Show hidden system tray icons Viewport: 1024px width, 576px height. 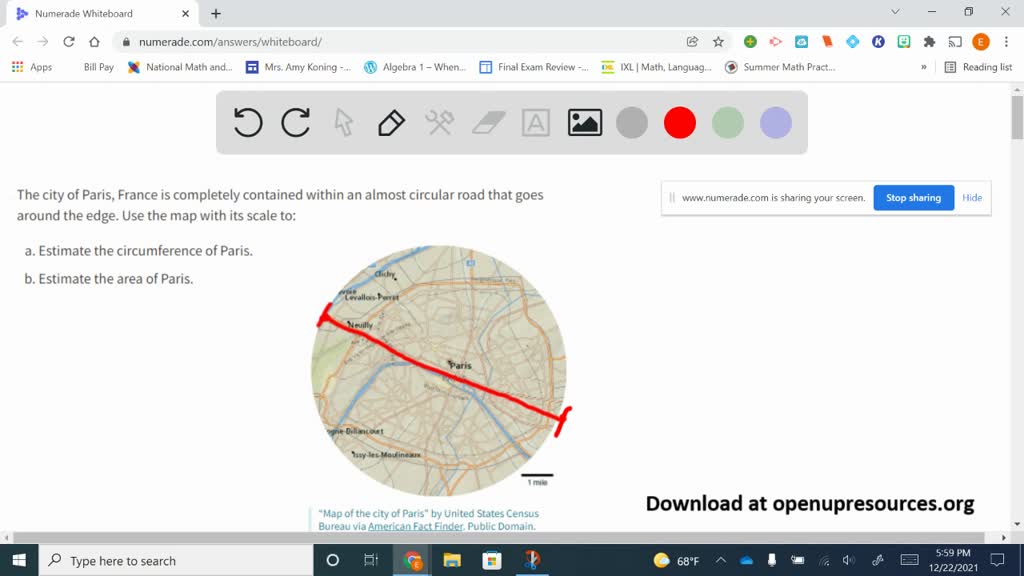[720, 560]
